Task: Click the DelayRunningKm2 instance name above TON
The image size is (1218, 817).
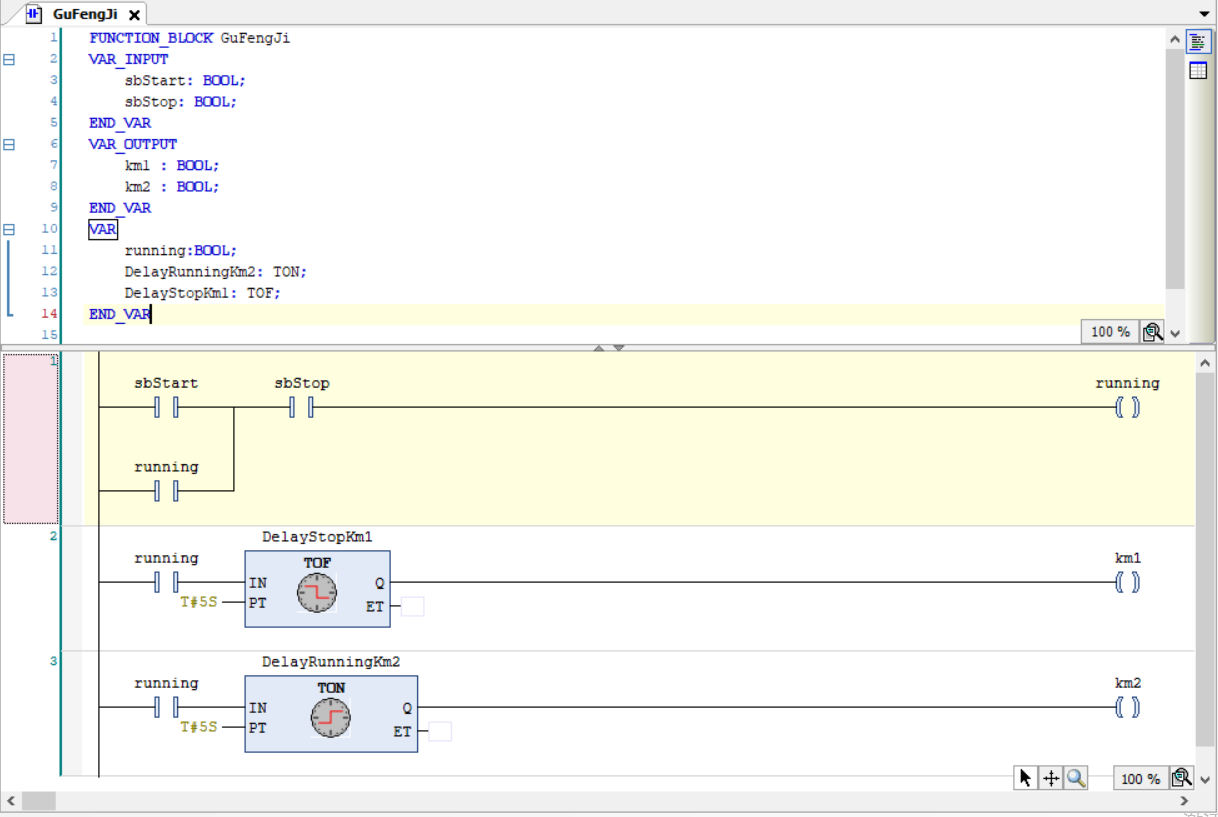Action: pos(331,662)
